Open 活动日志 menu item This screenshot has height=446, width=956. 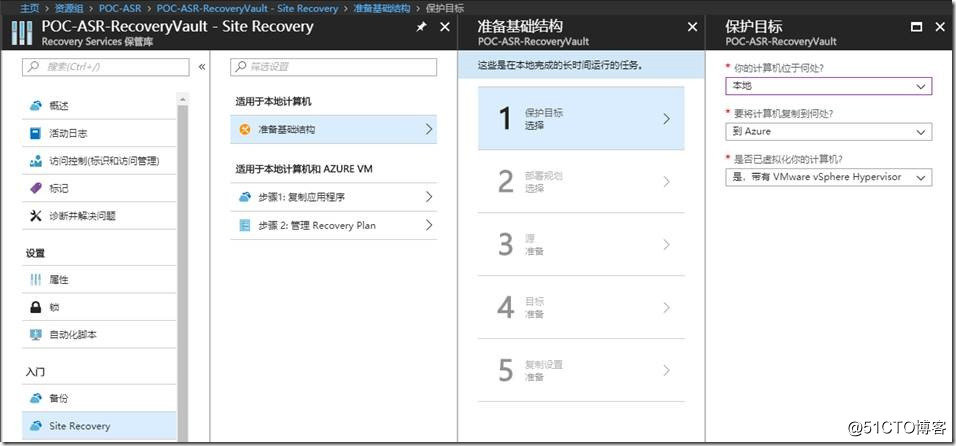pos(99,133)
